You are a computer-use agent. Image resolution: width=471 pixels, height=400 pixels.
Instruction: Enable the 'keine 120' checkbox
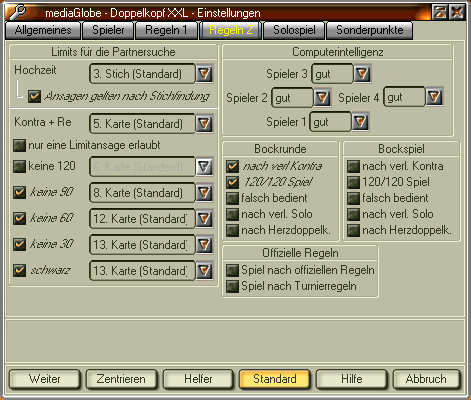pyautogui.click(x=19, y=166)
